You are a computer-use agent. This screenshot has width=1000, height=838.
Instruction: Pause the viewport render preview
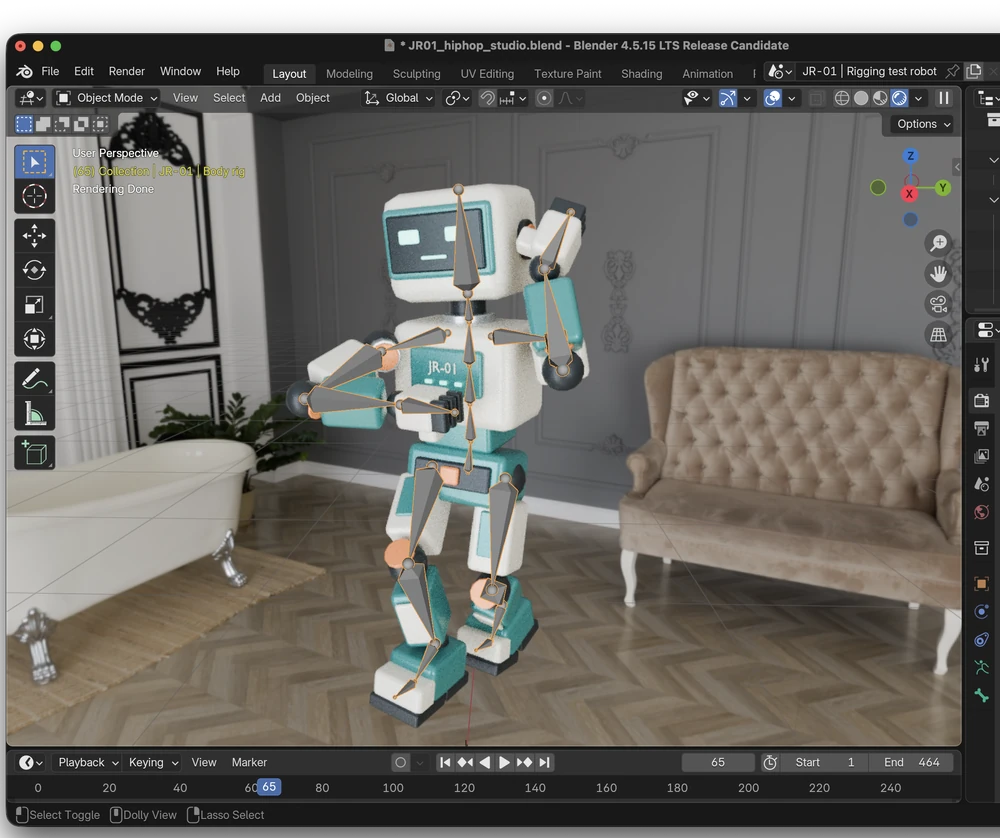pos(943,98)
